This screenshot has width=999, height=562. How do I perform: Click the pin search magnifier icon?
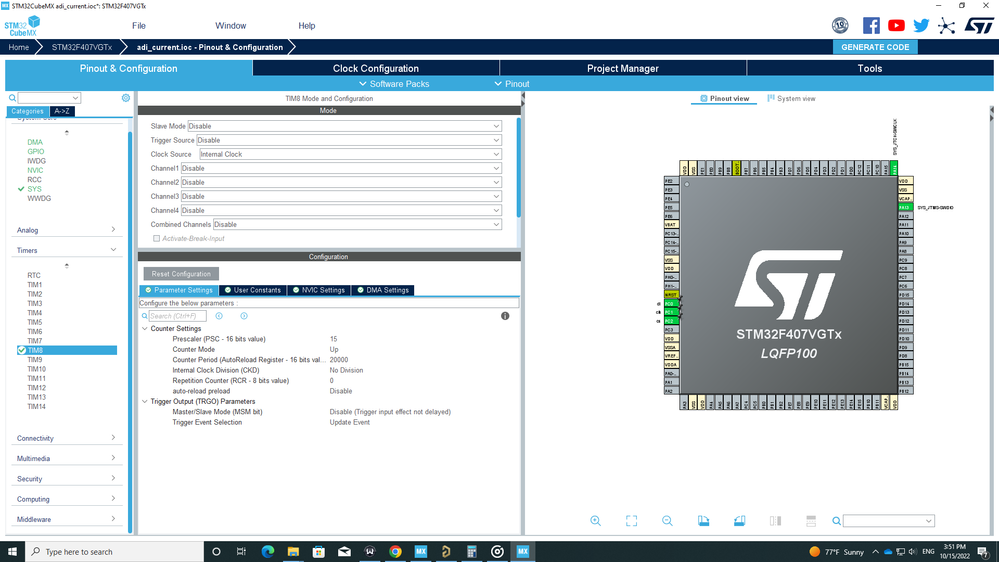pyautogui.click(x=837, y=521)
